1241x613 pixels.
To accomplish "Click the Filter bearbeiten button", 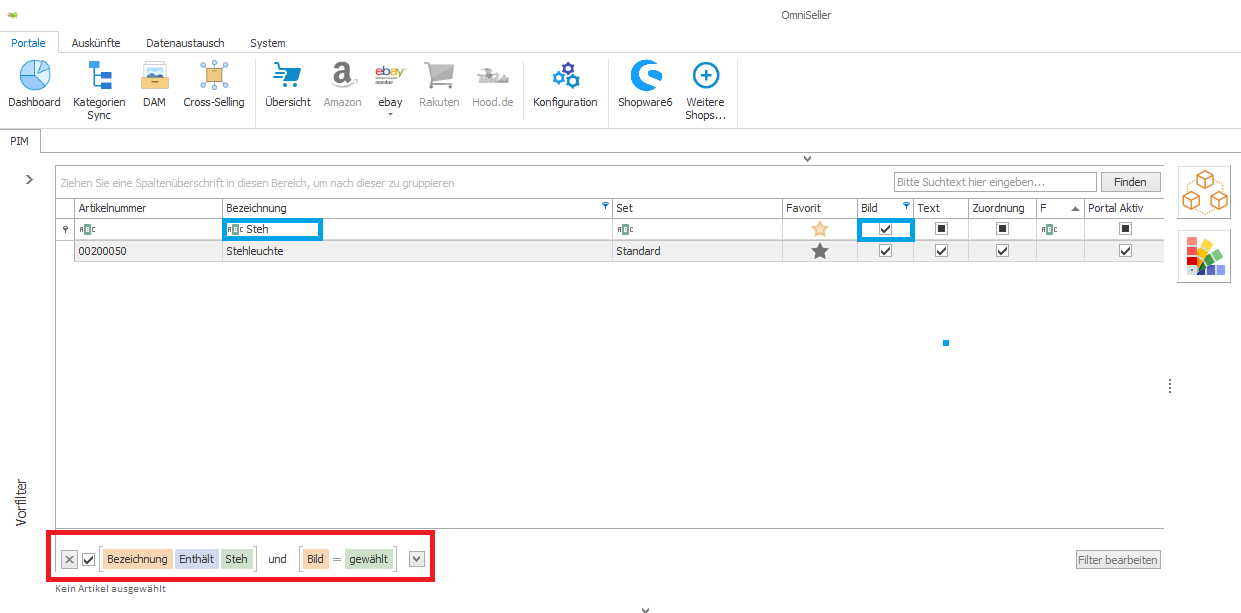I will (1118, 560).
